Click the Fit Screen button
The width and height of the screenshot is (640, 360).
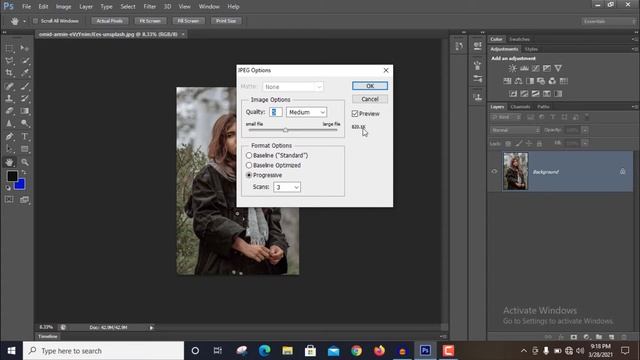(150, 21)
